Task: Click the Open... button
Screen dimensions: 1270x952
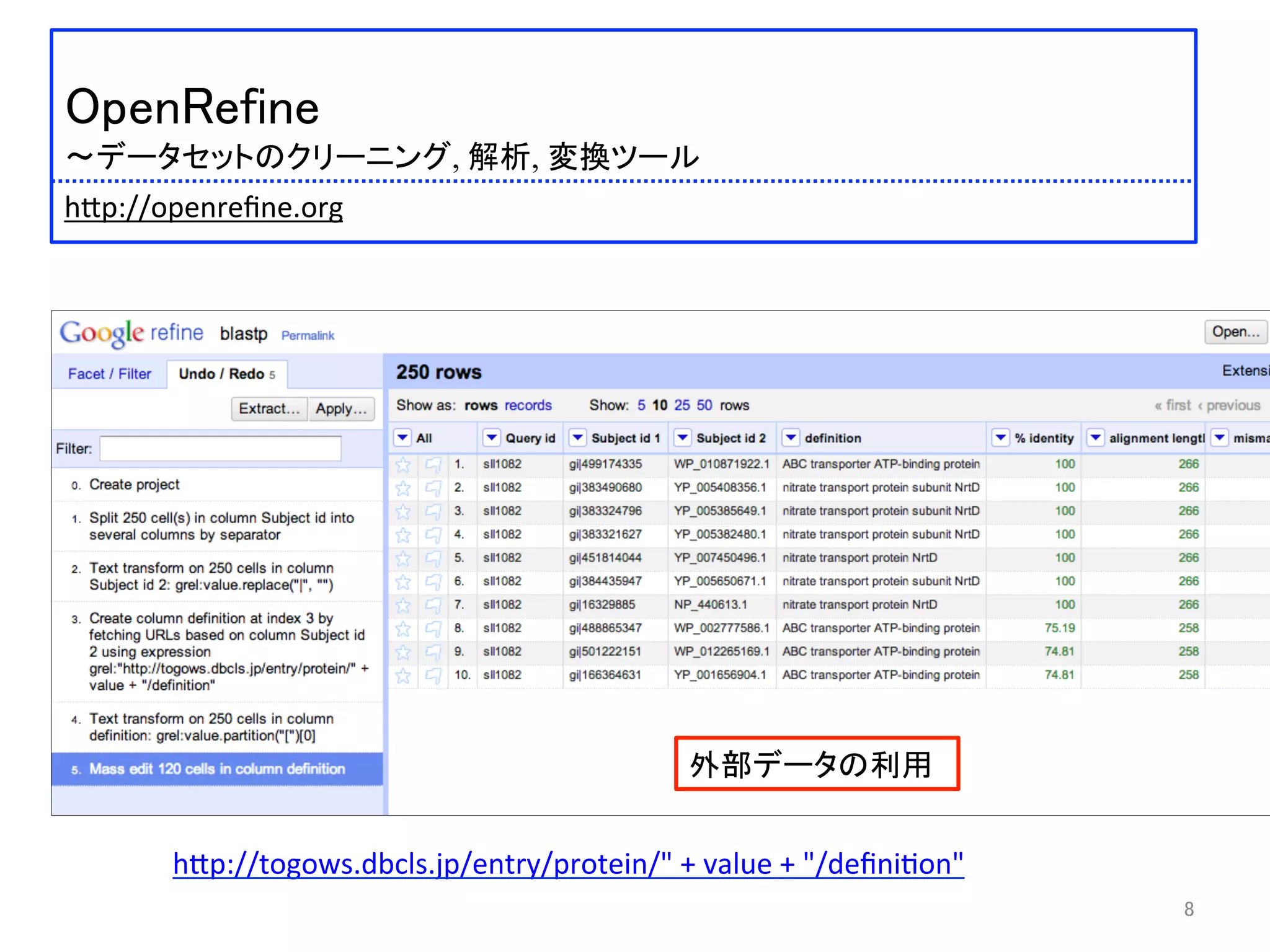Action: 1236,332
